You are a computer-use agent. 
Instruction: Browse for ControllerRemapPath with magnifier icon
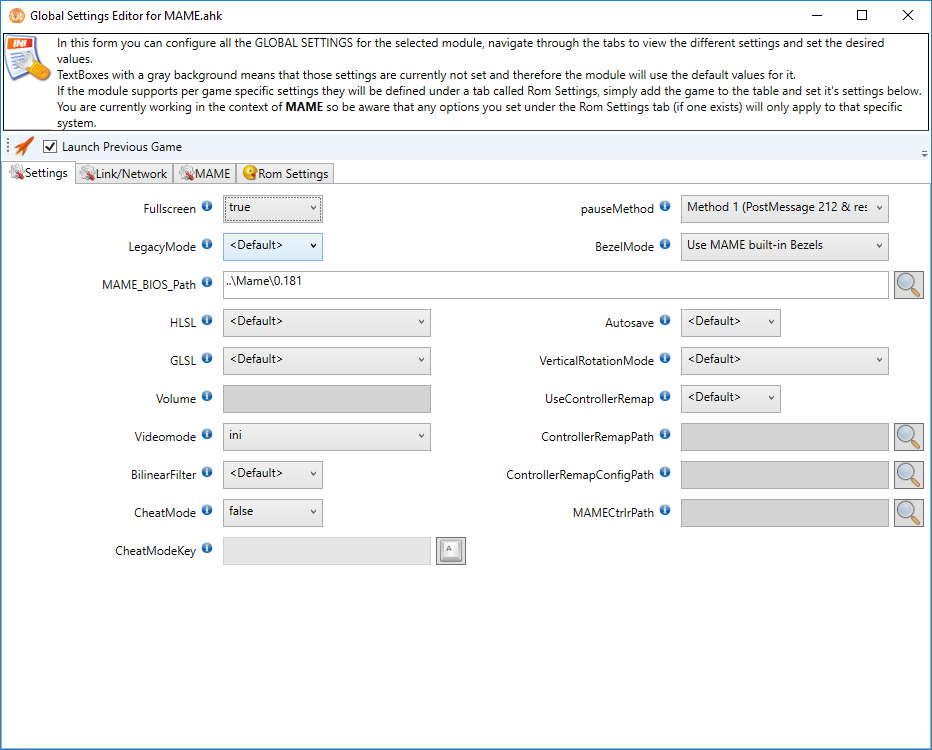(908, 437)
